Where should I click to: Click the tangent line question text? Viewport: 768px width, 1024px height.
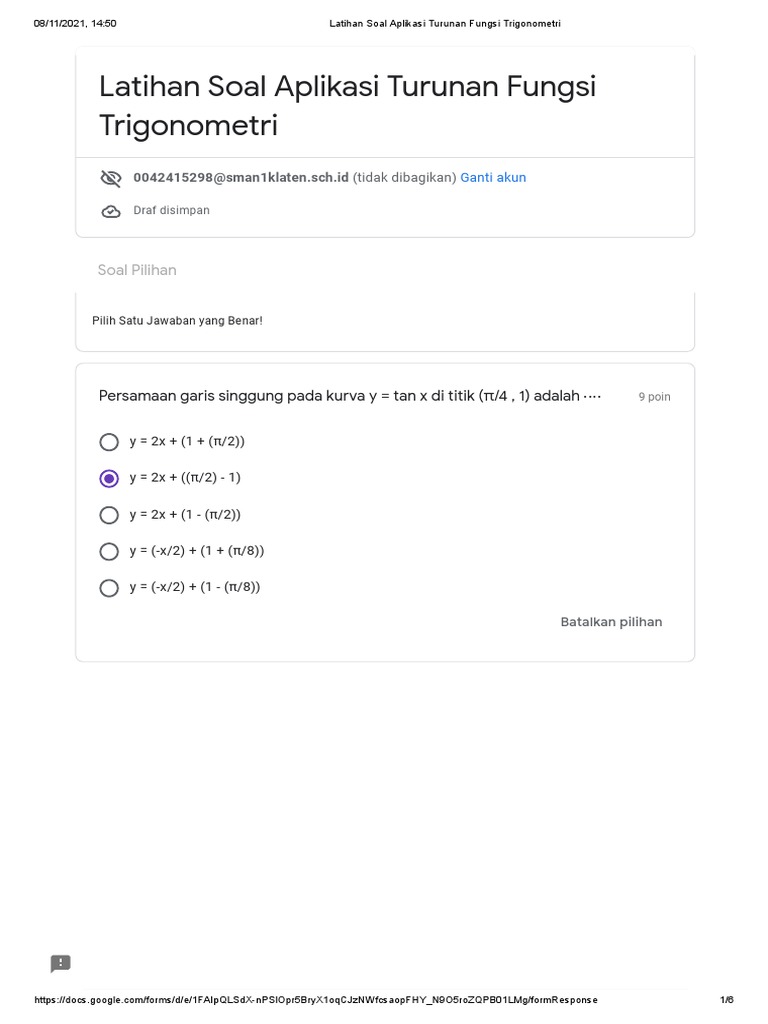350,396
